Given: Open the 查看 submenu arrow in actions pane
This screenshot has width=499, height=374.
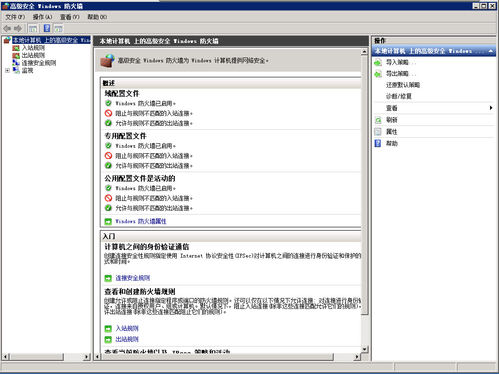Looking at the screenshot, I should click(491, 108).
